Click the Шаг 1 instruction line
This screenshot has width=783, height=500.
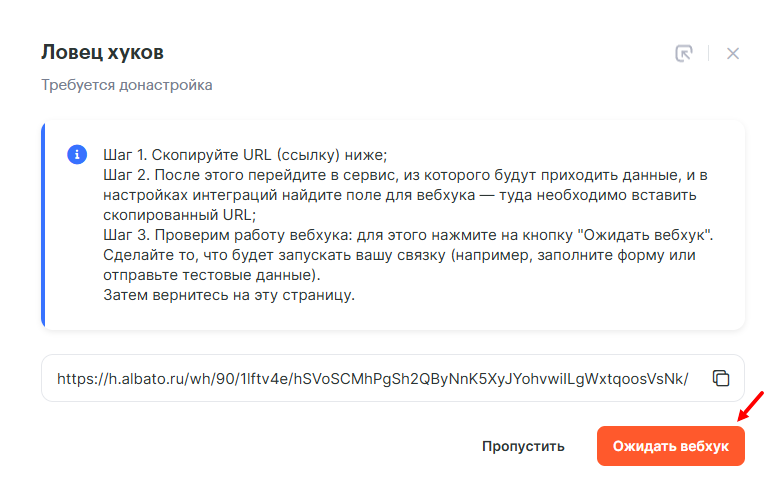point(244,155)
